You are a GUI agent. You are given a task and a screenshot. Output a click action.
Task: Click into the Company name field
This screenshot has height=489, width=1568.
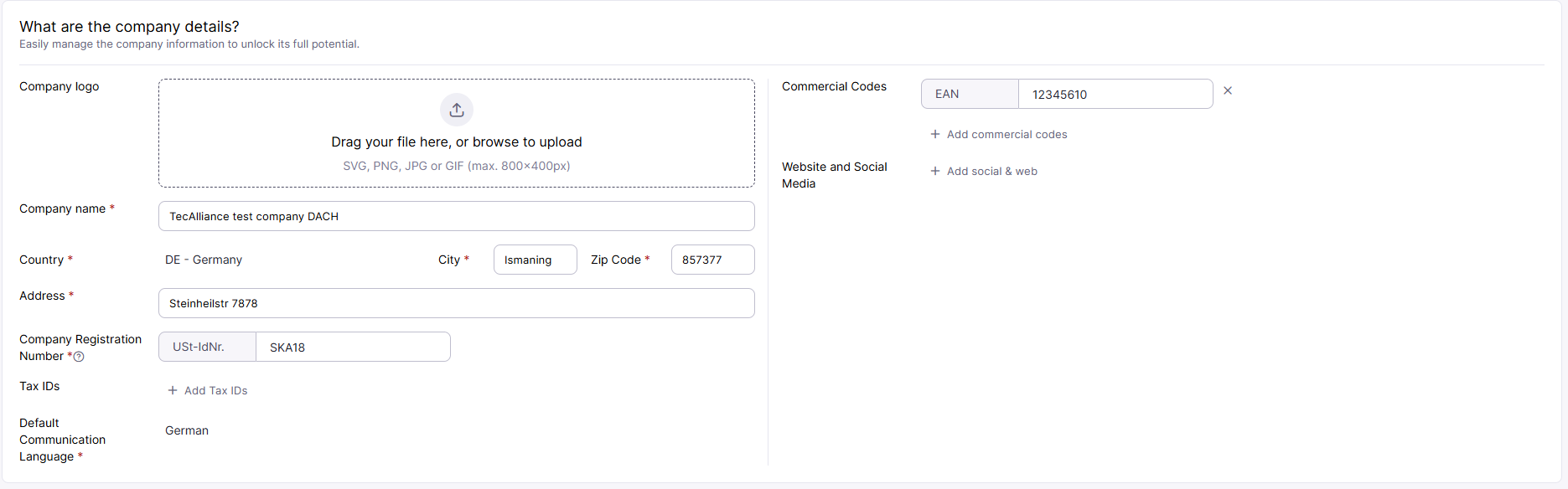tap(456, 216)
